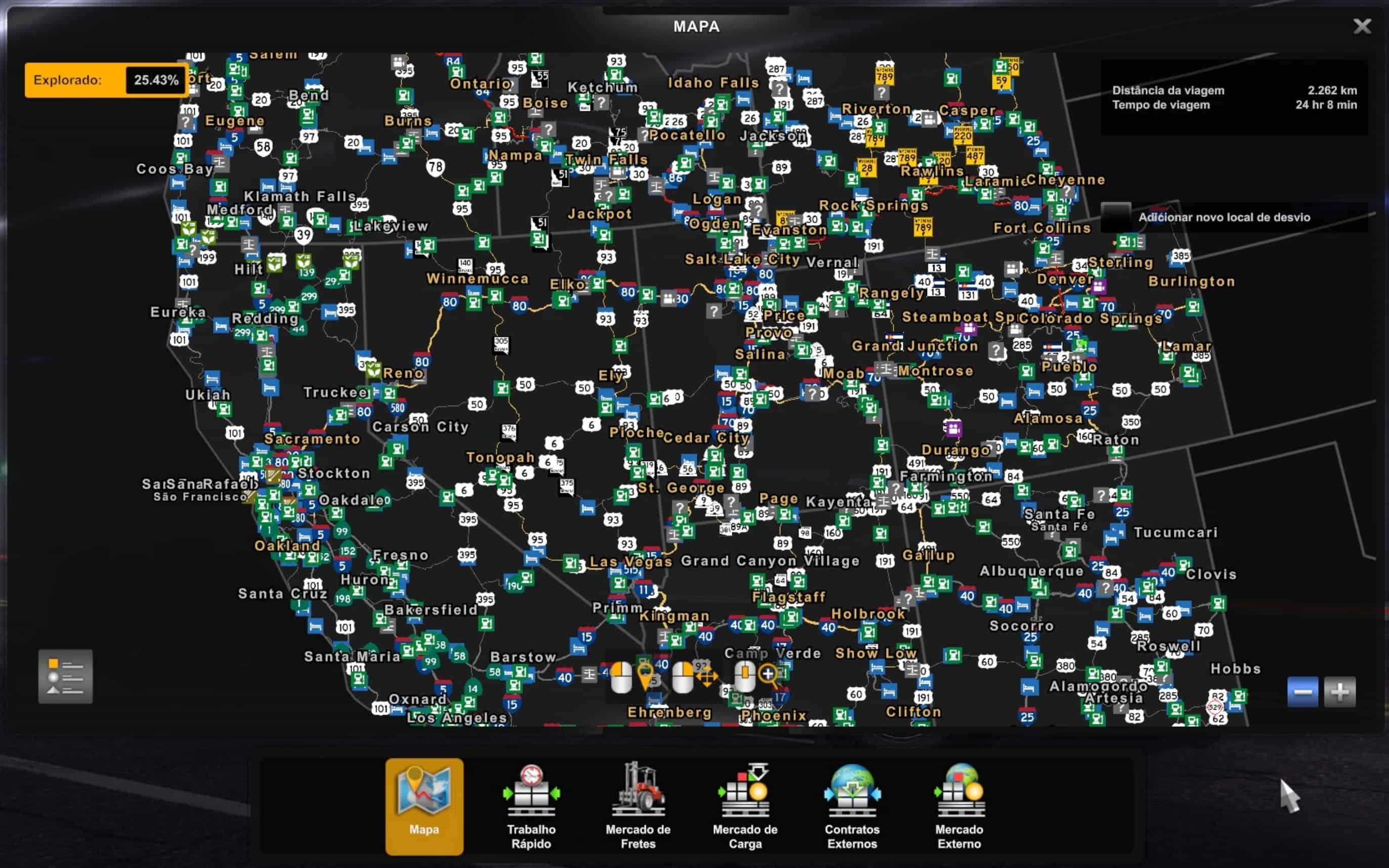1389x868 pixels.
Task: Zoom out with the blue minus button
Action: click(1302, 692)
